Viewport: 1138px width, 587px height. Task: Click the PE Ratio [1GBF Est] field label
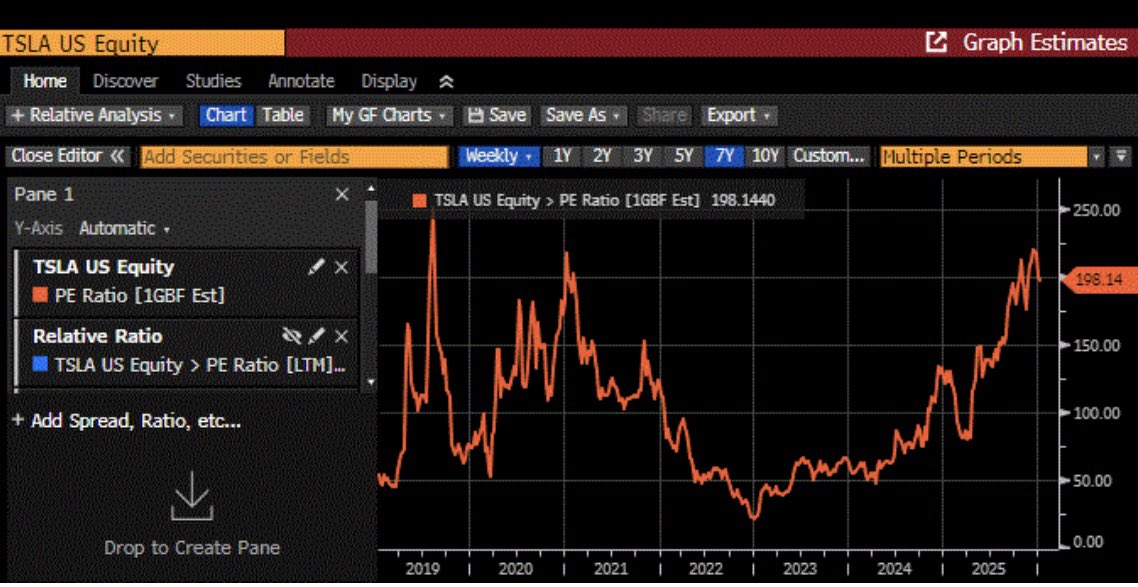pos(139,295)
